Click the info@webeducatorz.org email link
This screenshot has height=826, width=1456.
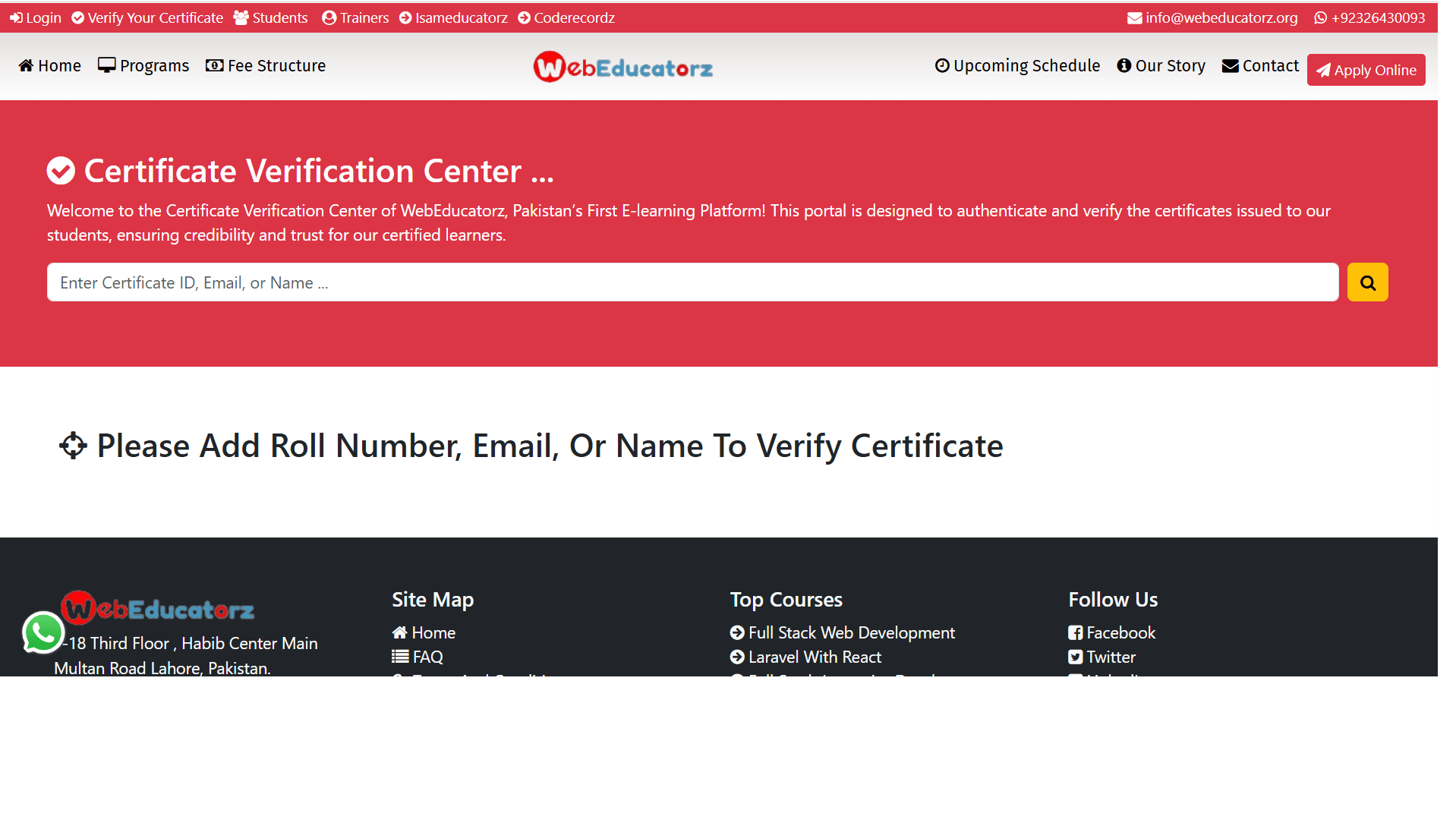pyautogui.click(x=1212, y=17)
